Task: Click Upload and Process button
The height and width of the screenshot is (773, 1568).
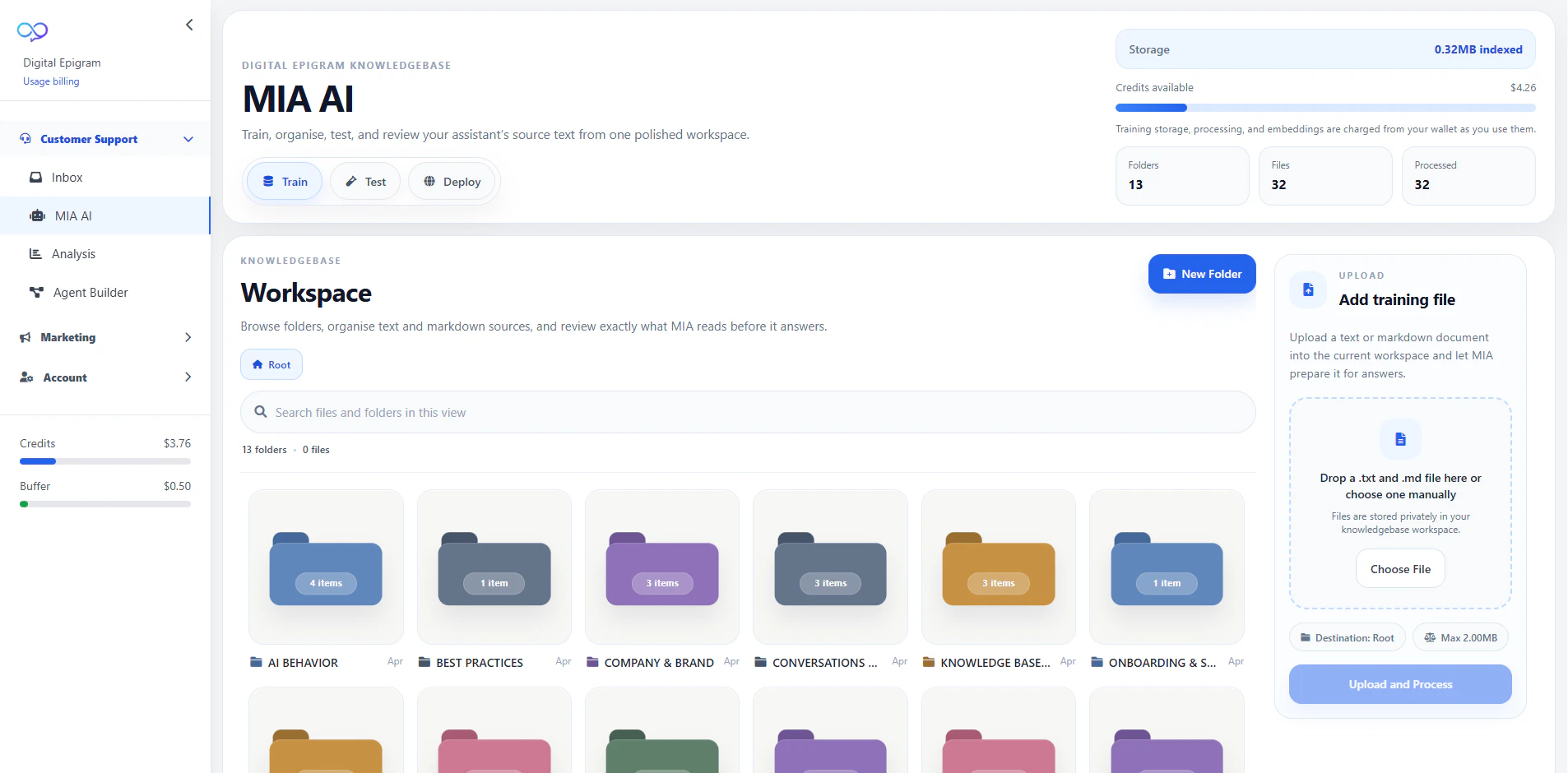Action: (x=1400, y=684)
